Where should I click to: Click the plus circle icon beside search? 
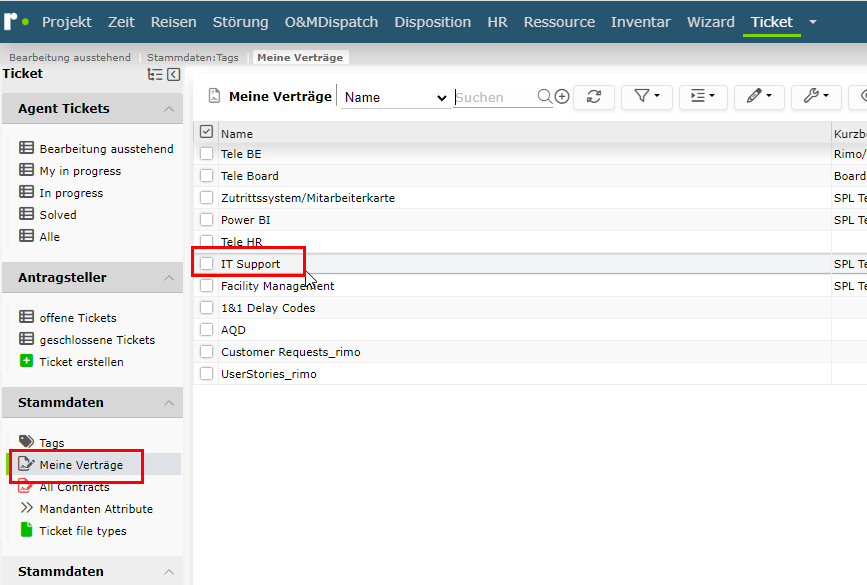562,96
